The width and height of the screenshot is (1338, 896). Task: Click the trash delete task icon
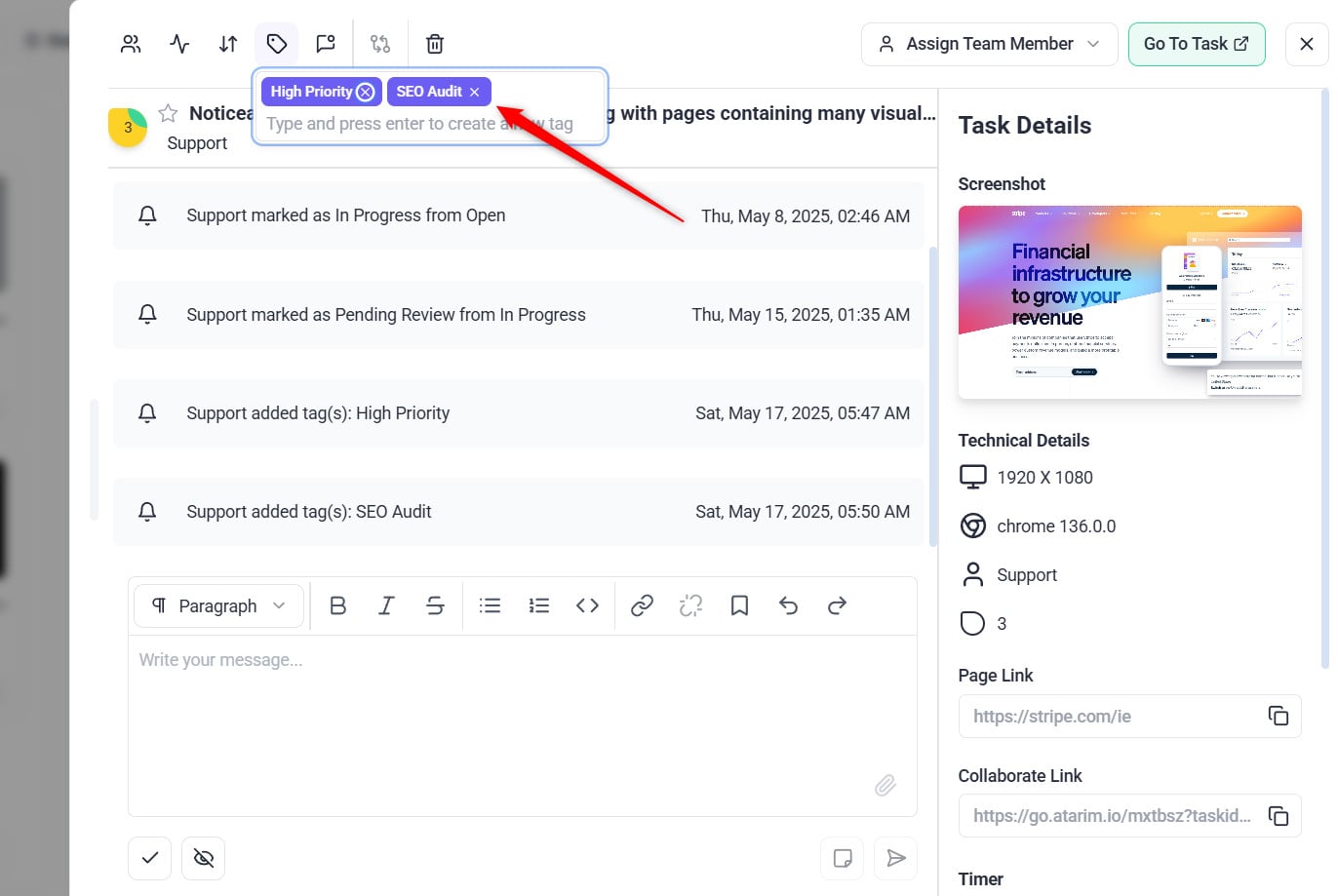[435, 44]
